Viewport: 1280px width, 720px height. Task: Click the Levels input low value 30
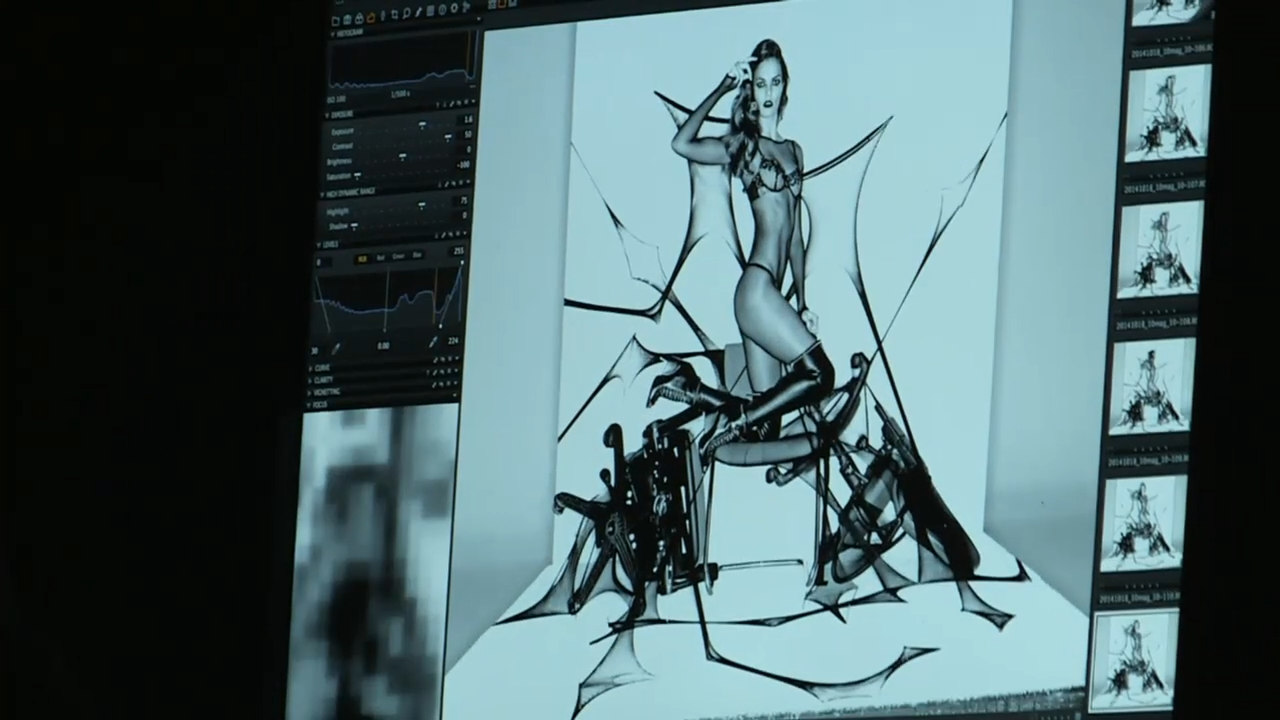(315, 350)
